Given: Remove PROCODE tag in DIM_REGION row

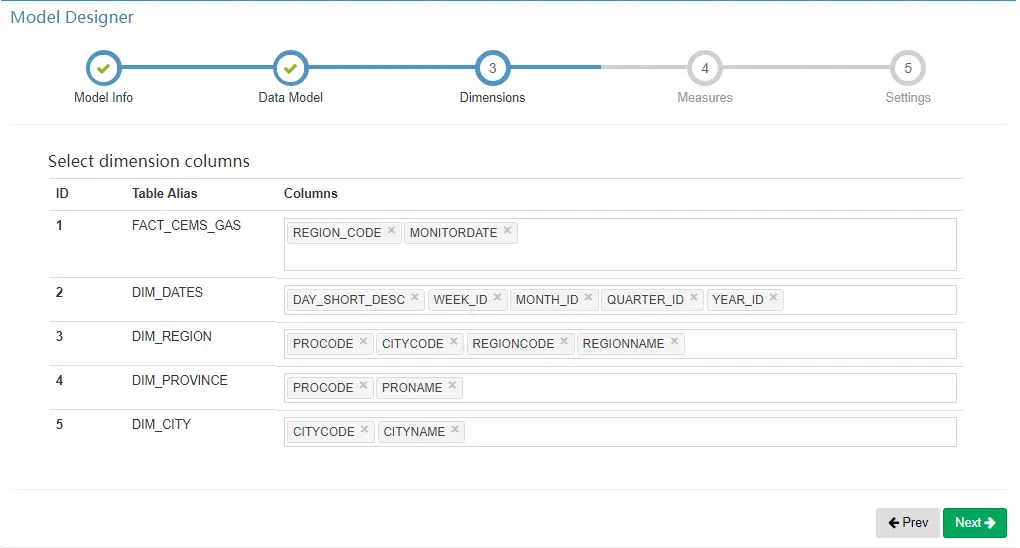Looking at the screenshot, I should point(364,340).
